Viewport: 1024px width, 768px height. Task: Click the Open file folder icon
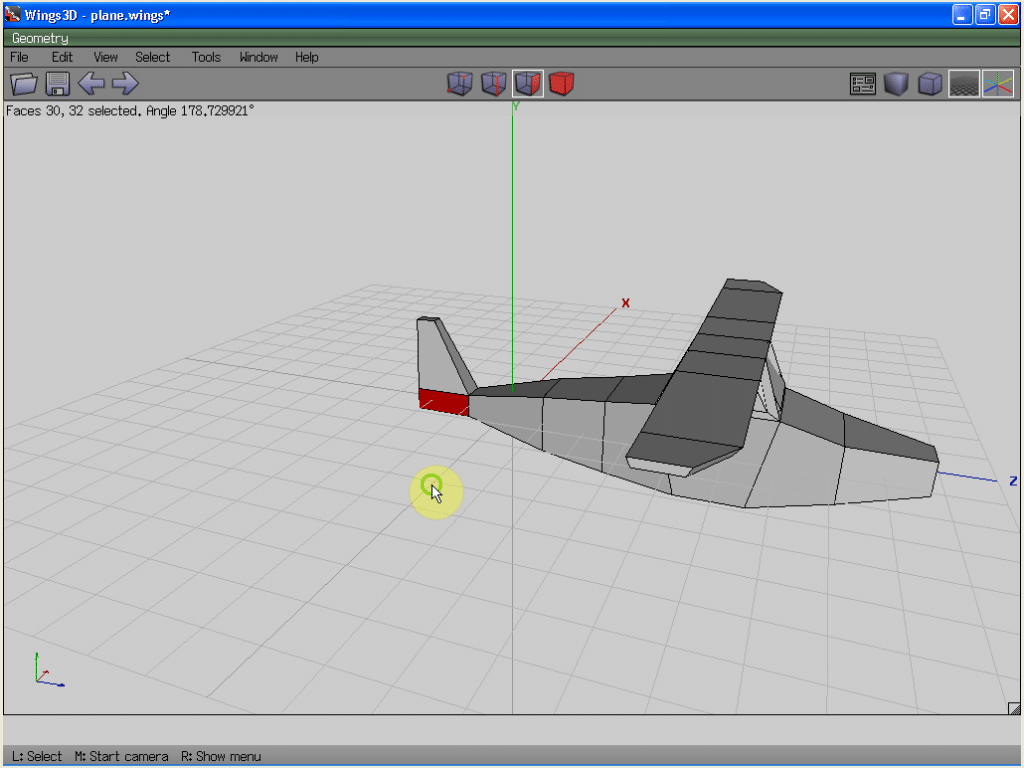[x=23, y=84]
